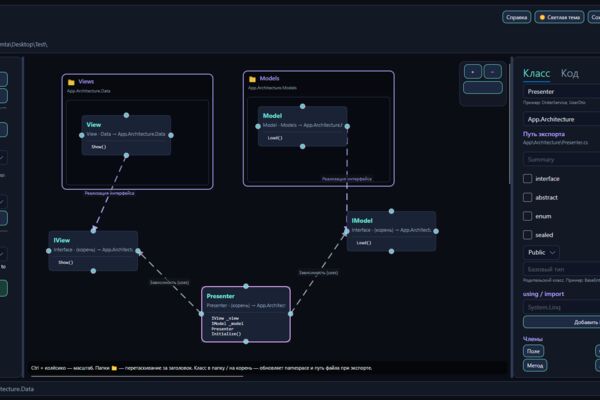The image size is (600, 400).
Task: Click Load() method in IModel node
Action: (364, 243)
